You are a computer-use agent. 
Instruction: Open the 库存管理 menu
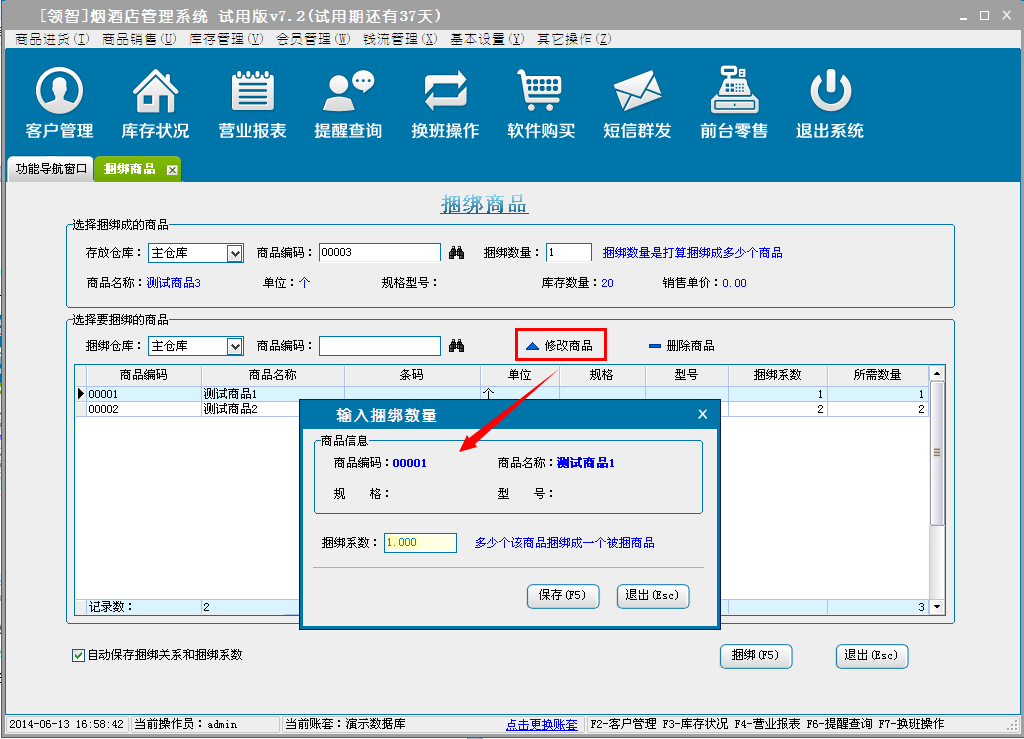pos(226,39)
